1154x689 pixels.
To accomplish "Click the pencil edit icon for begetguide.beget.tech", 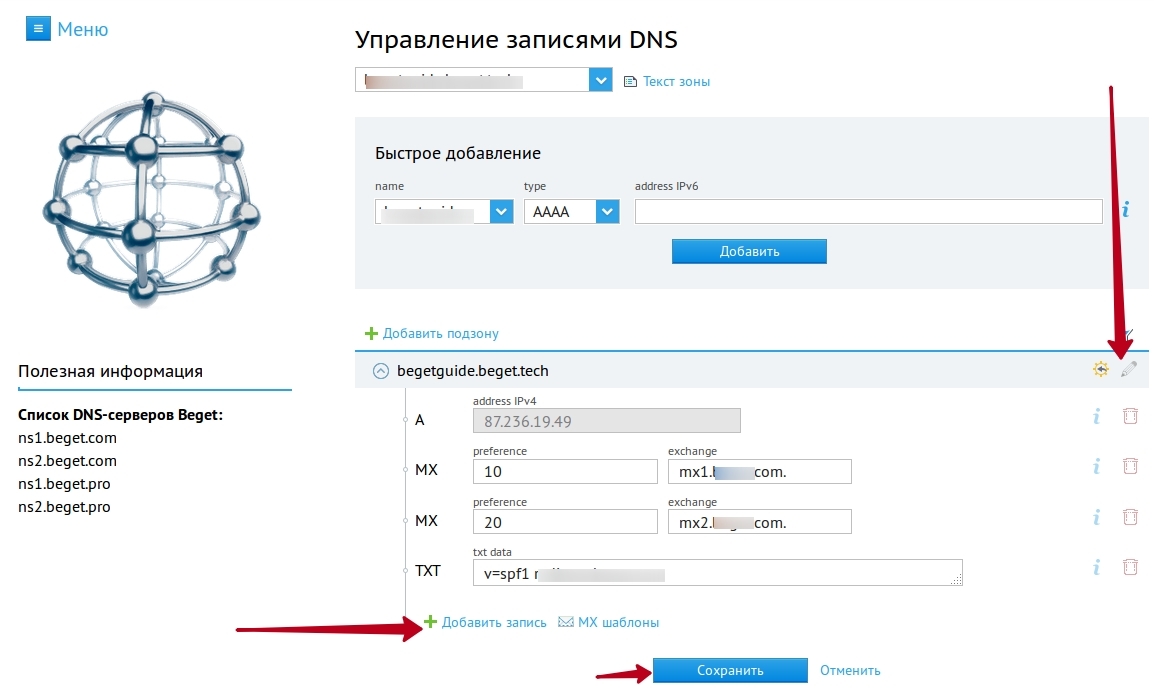I will click(x=1129, y=370).
